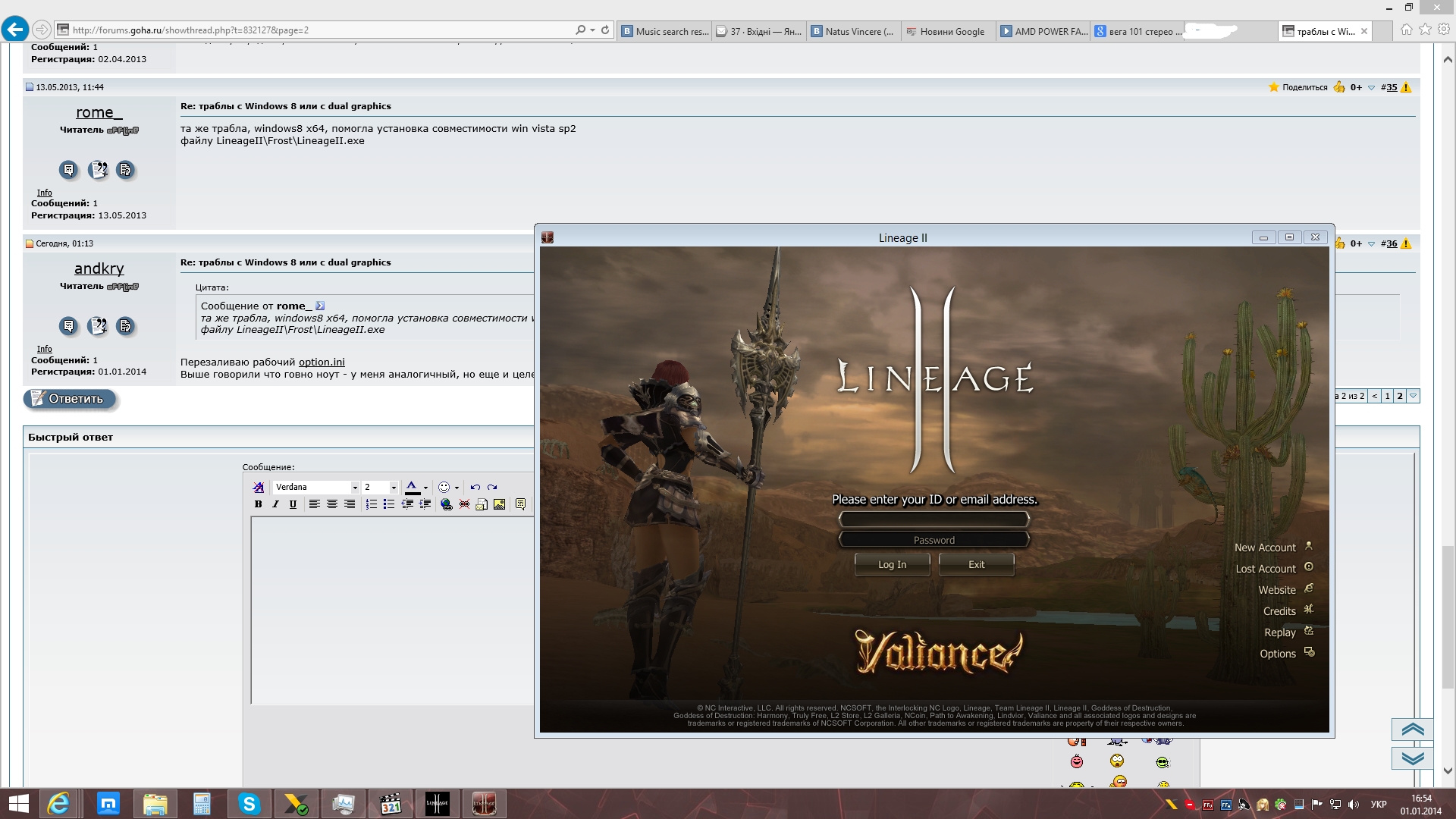
Task: Decrease indent in reply editor
Action: 407,504
